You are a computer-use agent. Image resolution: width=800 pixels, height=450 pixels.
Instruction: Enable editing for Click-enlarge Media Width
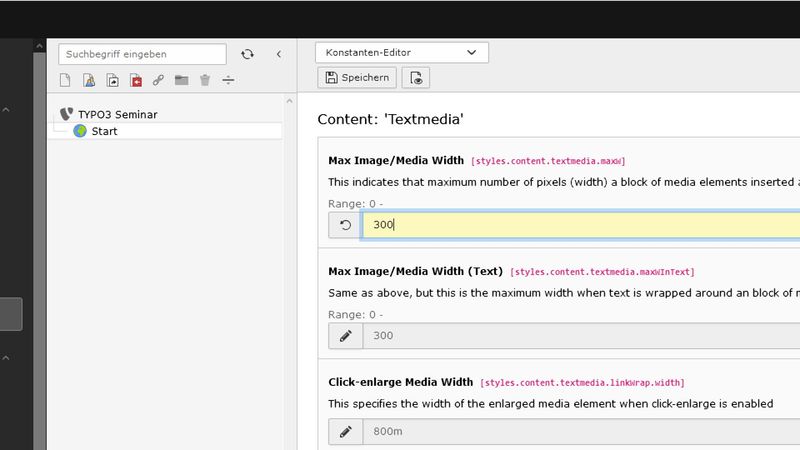[x=346, y=432]
